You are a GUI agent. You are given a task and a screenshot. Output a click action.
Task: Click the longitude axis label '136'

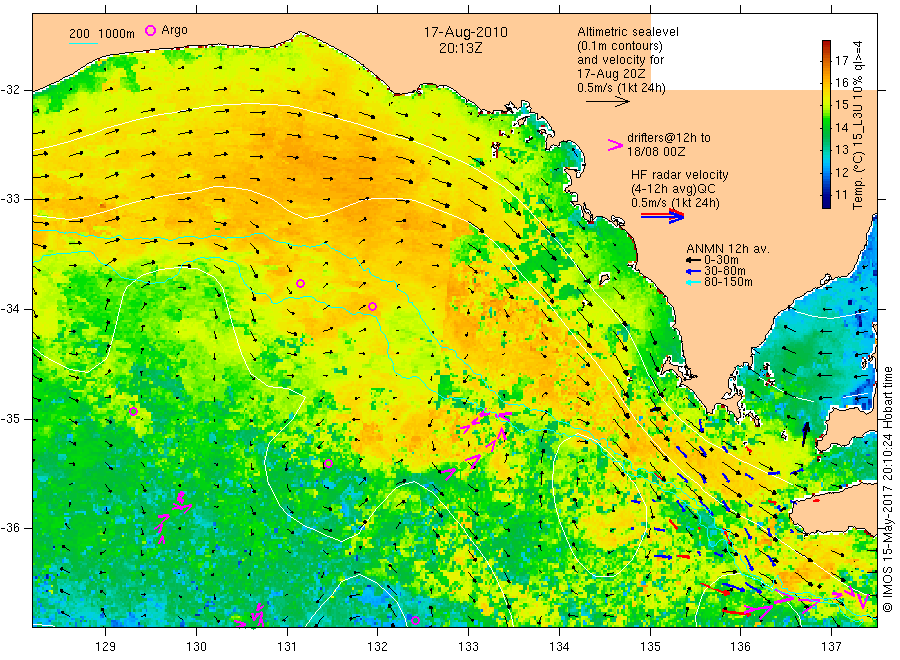[x=740, y=647]
